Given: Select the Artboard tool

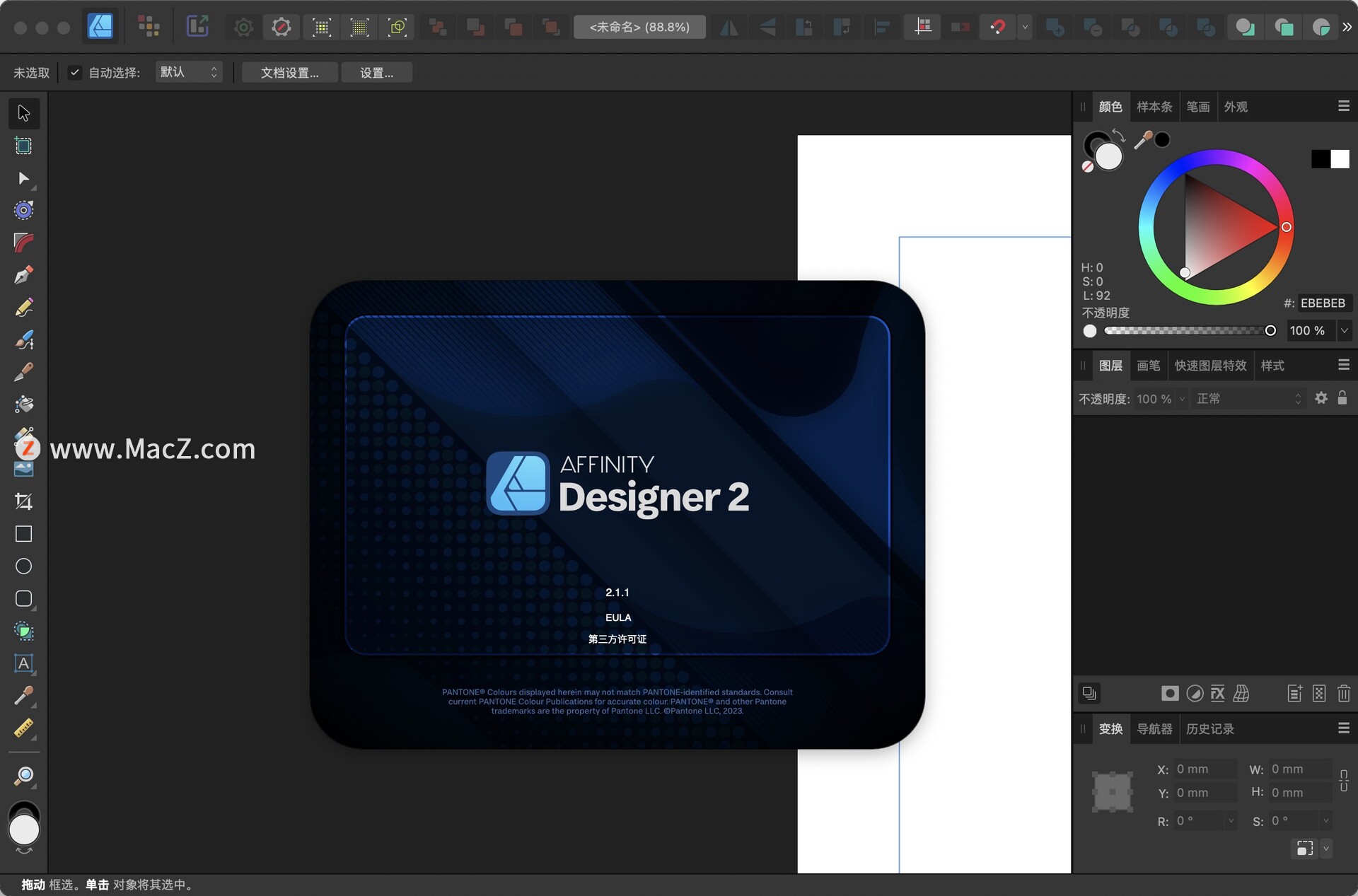Looking at the screenshot, I should click(x=23, y=146).
